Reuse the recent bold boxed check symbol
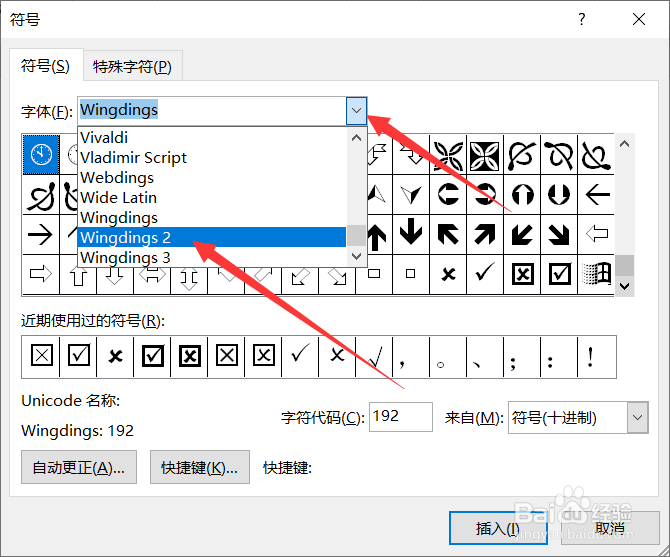This screenshot has width=670, height=557. (152, 356)
